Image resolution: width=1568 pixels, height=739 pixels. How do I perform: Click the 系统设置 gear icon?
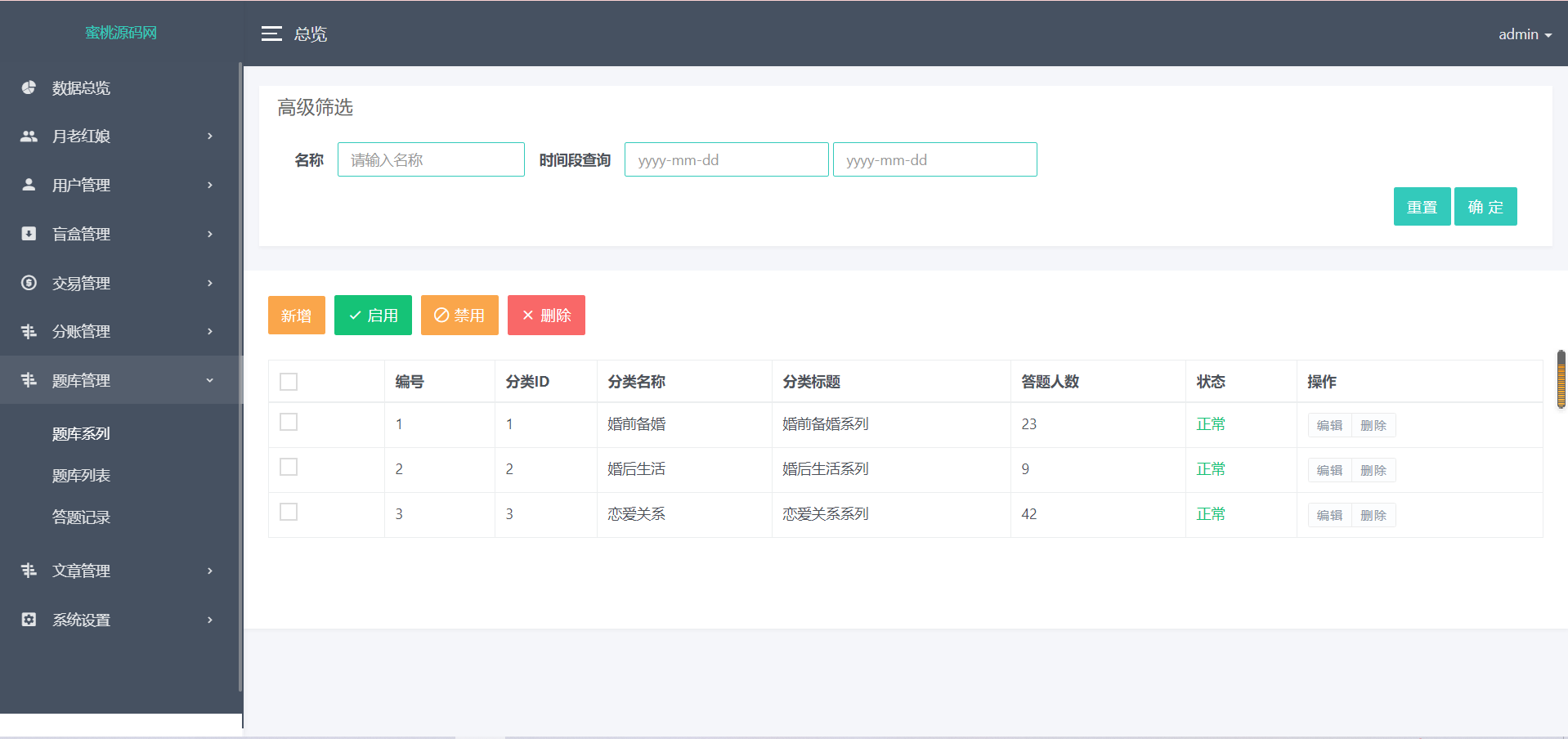click(x=29, y=620)
